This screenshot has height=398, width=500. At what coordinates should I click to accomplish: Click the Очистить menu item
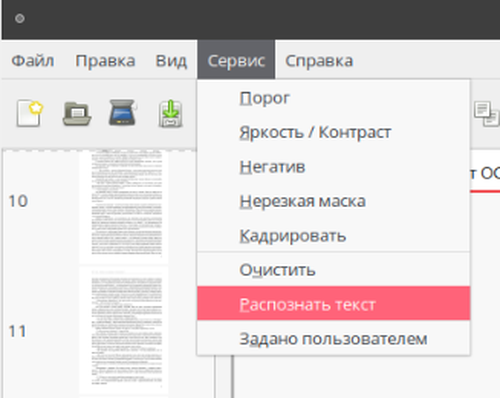[x=333, y=270]
